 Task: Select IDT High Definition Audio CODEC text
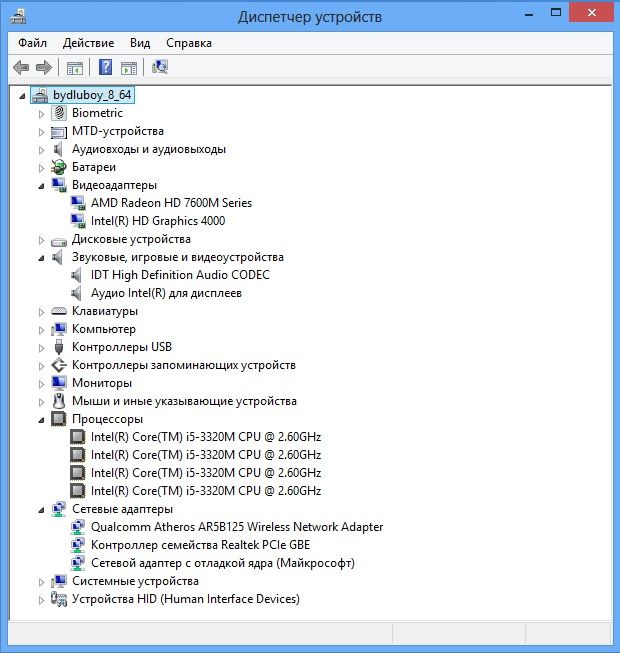tap(180, 275)
